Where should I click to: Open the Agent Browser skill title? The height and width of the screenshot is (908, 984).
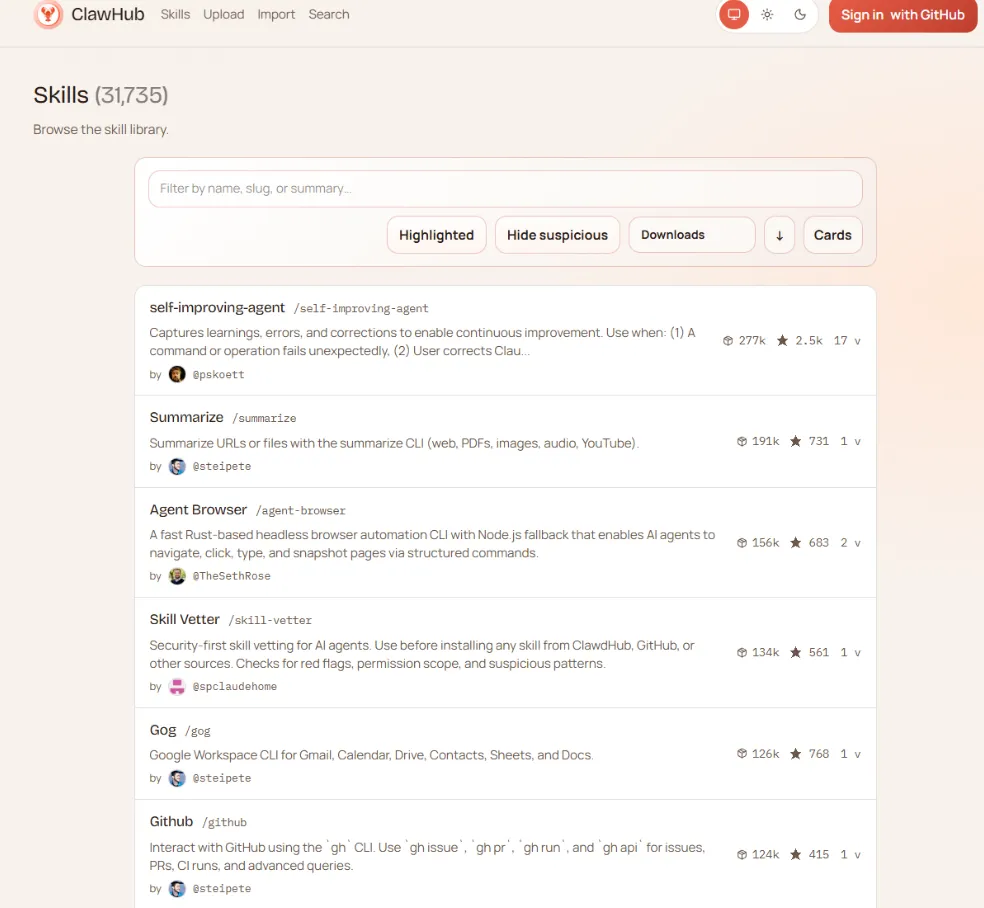[198, 510]
